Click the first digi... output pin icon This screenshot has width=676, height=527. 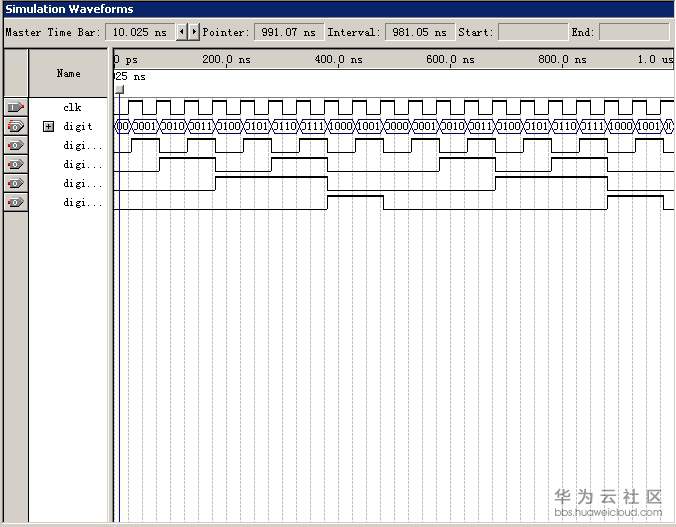(x=16, y=145)
